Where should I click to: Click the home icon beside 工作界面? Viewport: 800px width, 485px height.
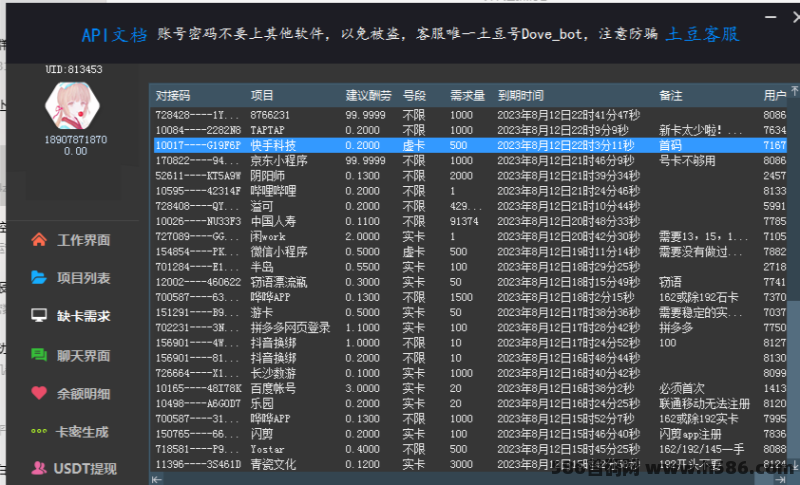click(39, 240)
